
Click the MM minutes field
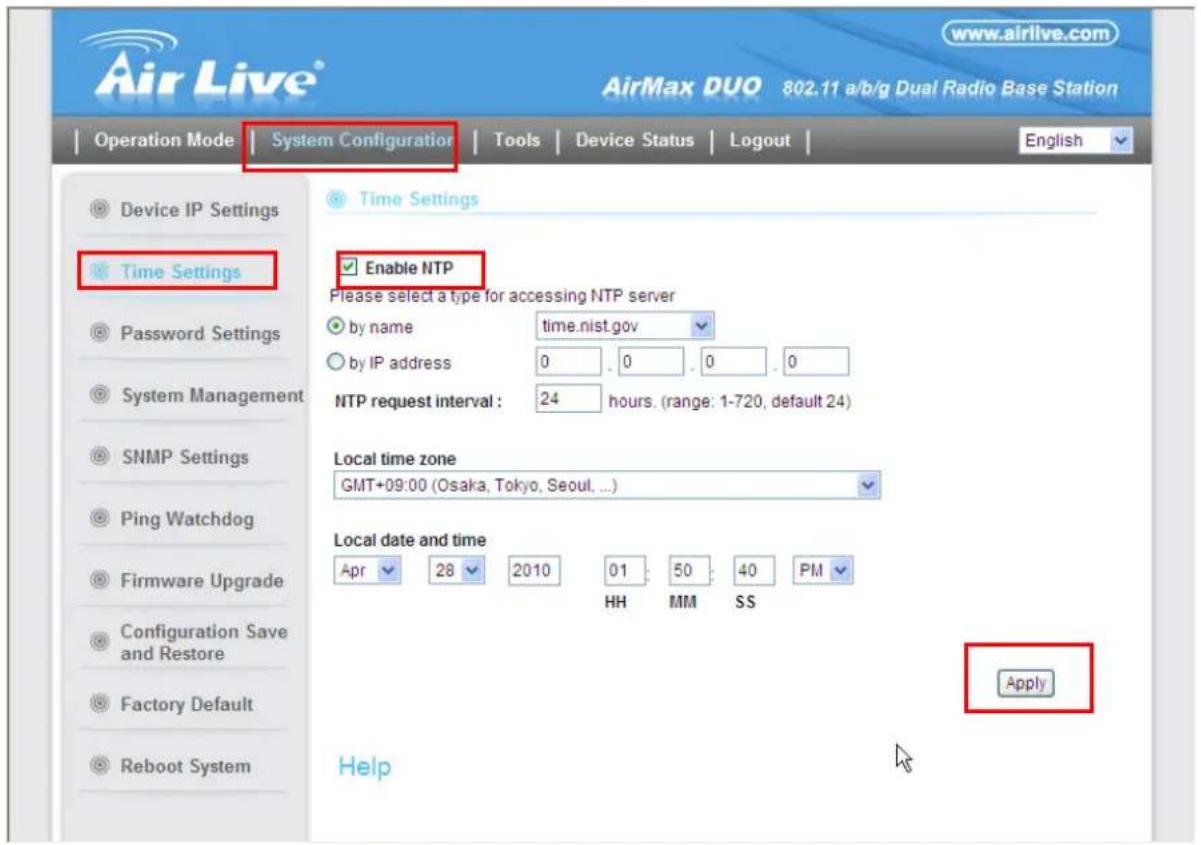click(689, 571)
